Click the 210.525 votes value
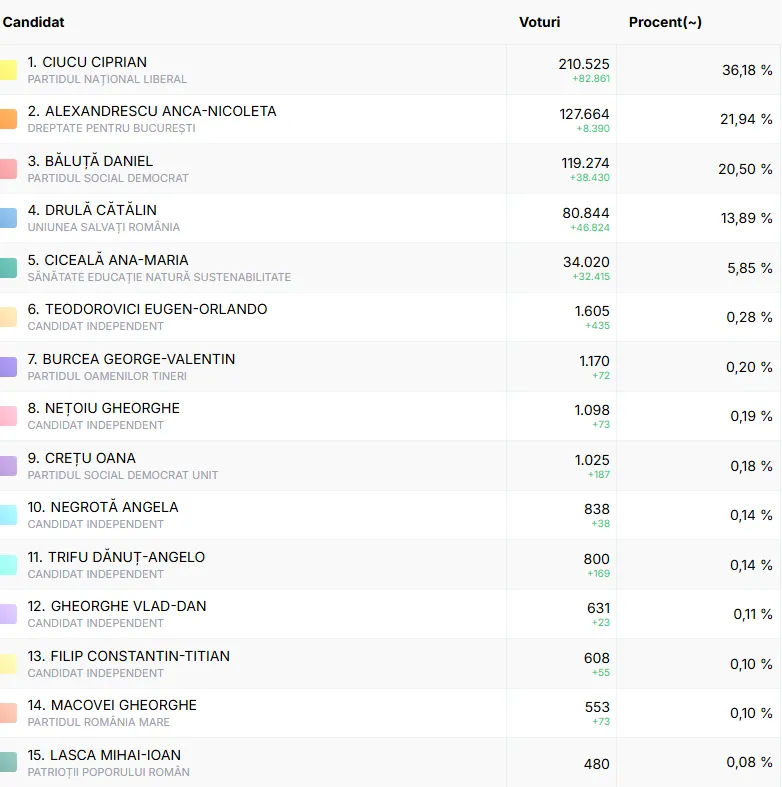Image resolution: width=782 pixels, height=787 pixels. pos(583,63)
